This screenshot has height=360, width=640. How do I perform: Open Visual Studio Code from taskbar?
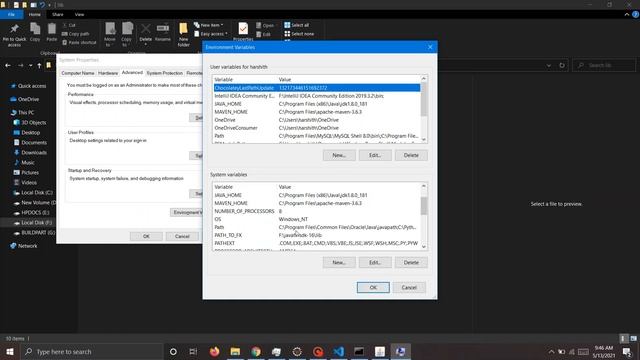click(338, 351)
